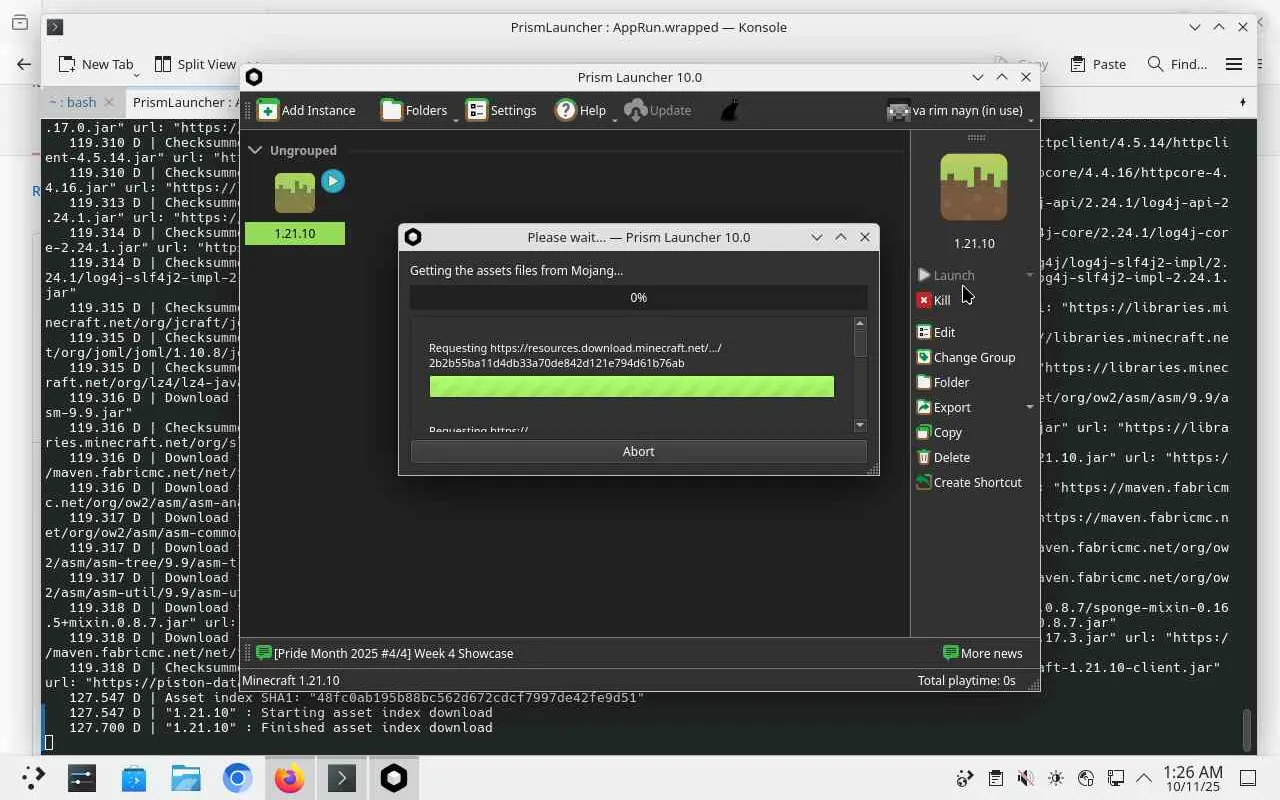
Task: Click Create Shortcut in the sidebar
Action: point(969,482)
